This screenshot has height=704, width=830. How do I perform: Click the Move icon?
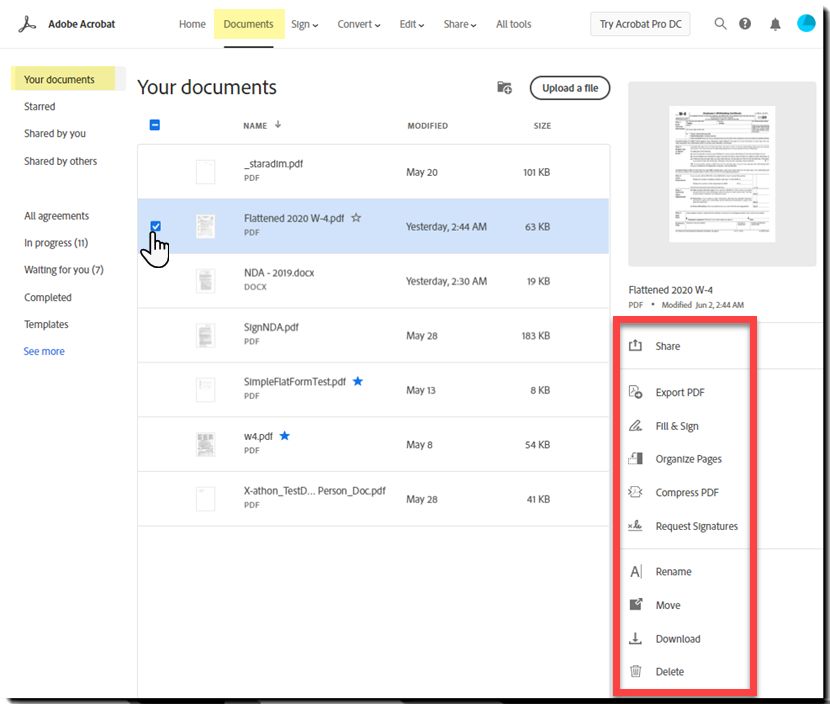636,604
